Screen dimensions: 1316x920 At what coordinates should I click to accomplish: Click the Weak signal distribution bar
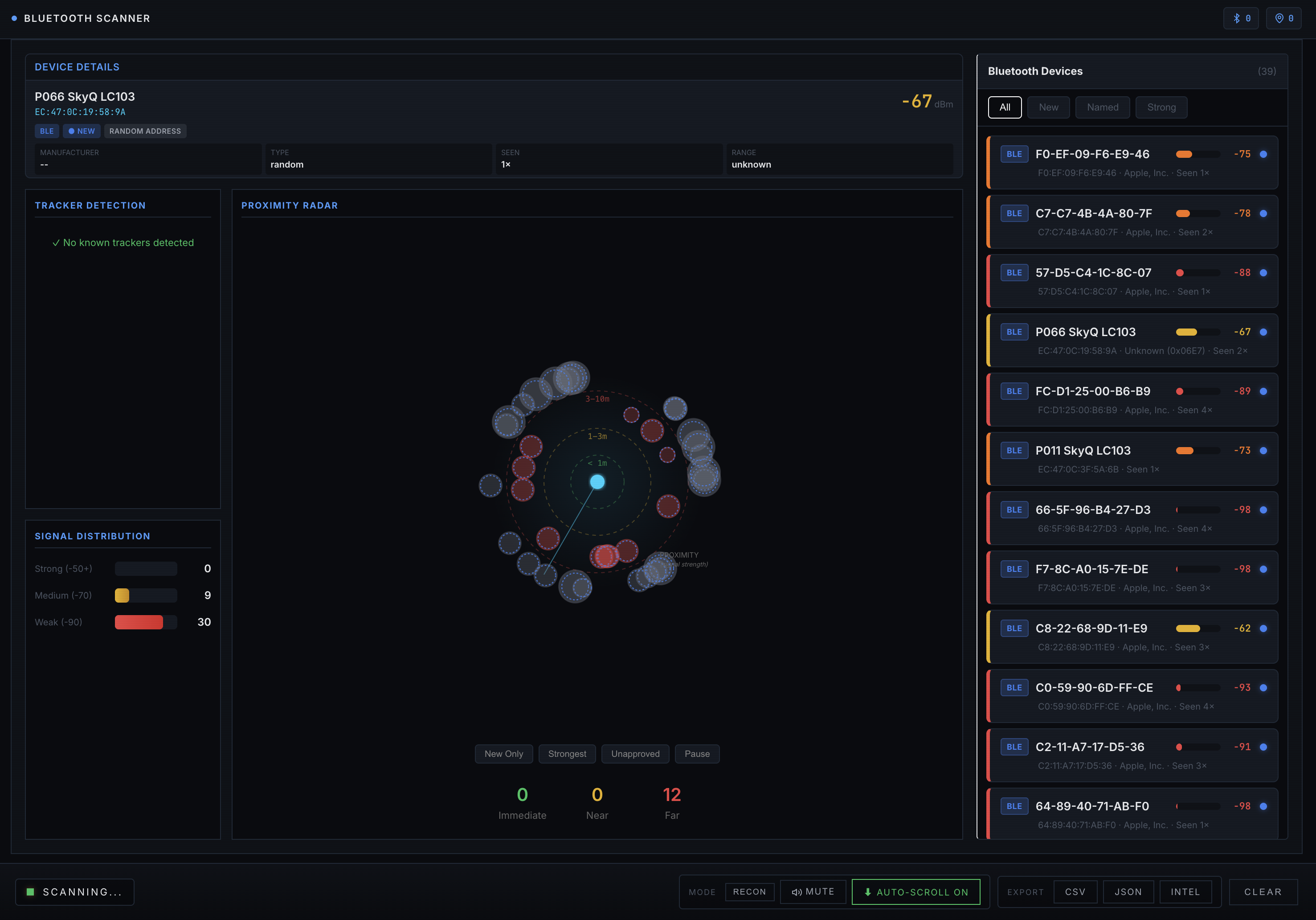[x=146, y=622]
